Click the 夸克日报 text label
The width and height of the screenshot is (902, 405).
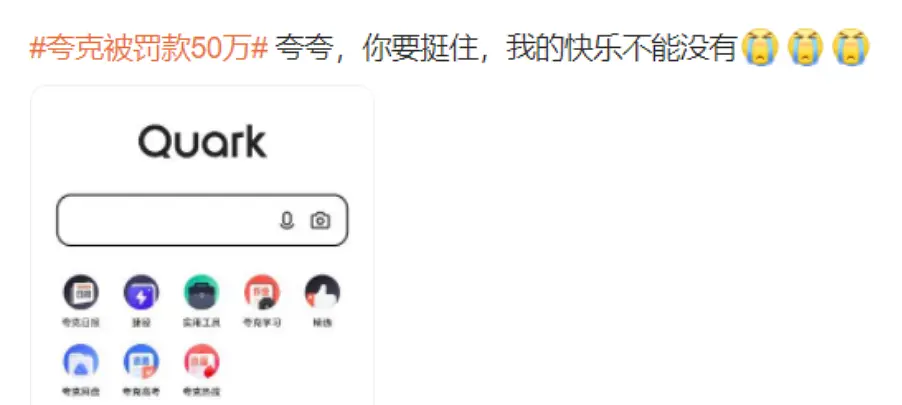coord(81,323)
